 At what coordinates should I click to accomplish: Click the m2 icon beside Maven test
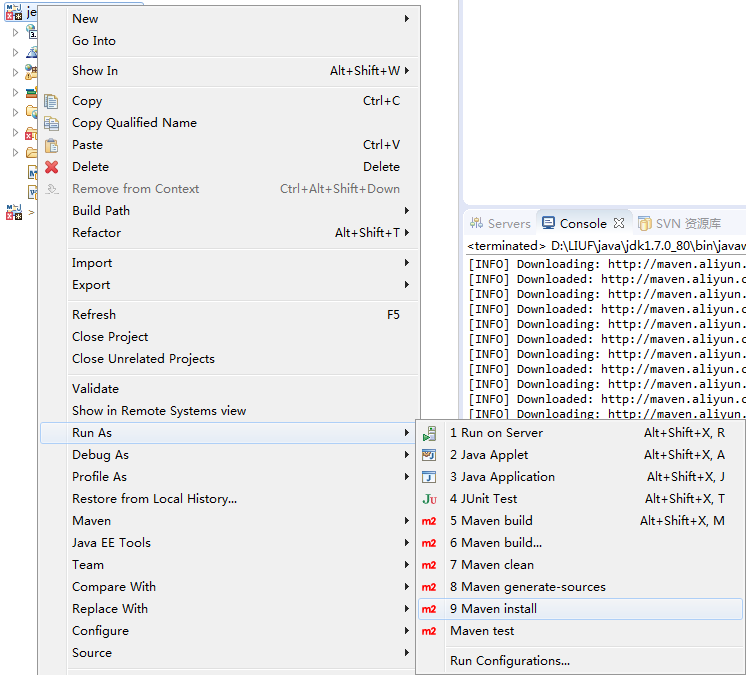429,631
